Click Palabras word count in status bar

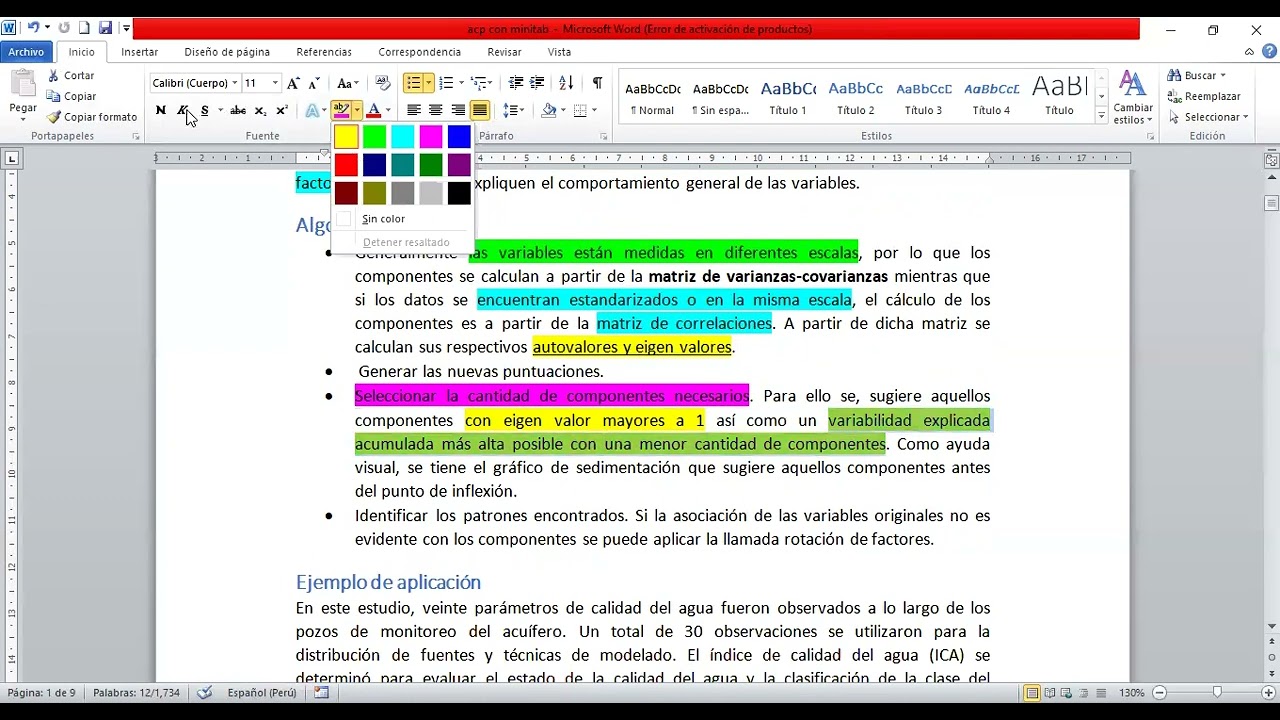pyautogui.click(x=136, y=692)
